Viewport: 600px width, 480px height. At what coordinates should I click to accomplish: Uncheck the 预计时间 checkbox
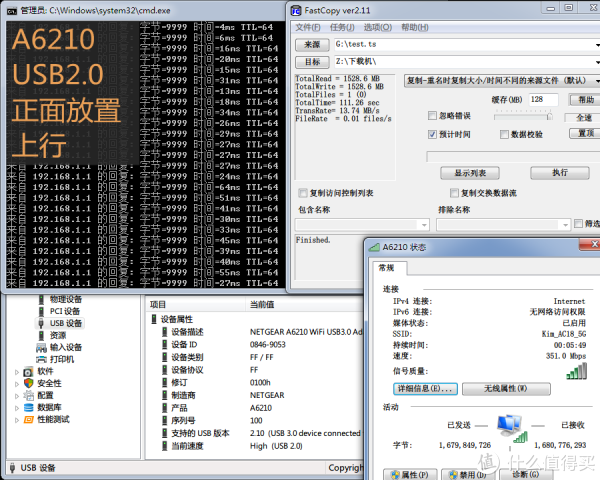pos(432,134)
